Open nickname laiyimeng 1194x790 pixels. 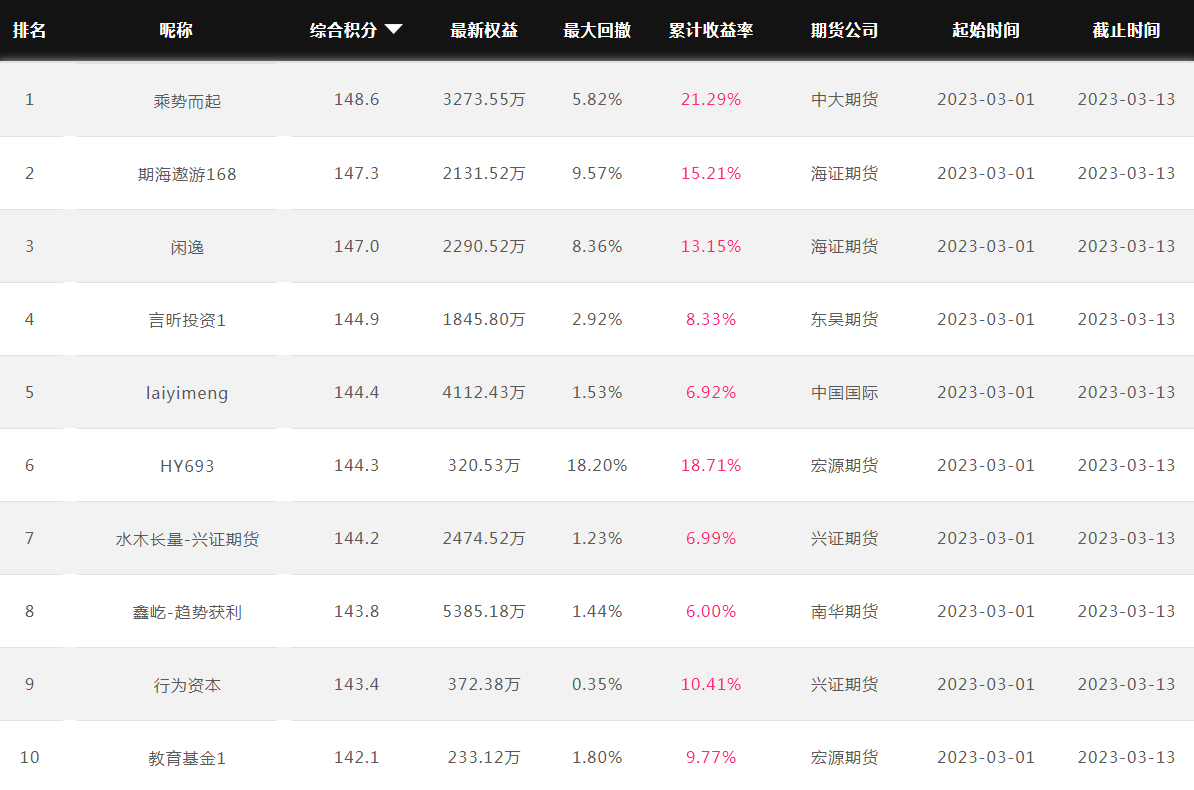coord(187,393)
